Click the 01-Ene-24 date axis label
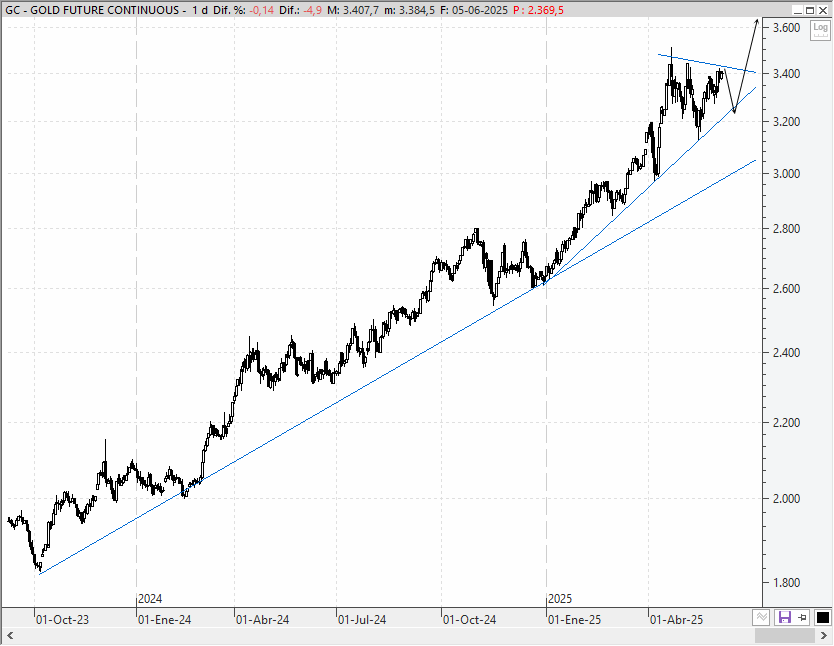 tap(164, 620)
